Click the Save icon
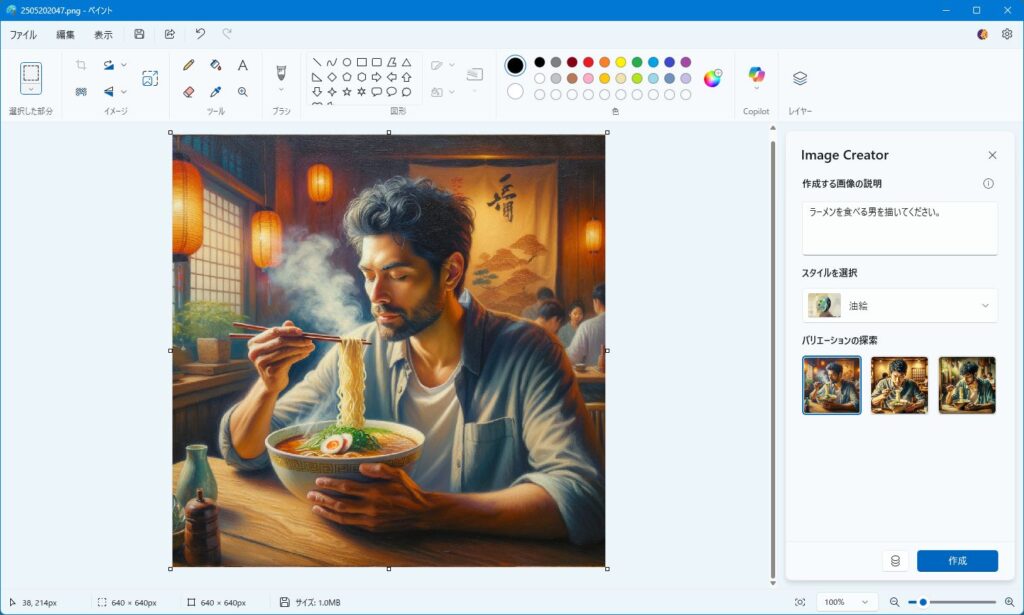Screen dimensions: 1024x615 pyautogui.click(x=139, y=34)
